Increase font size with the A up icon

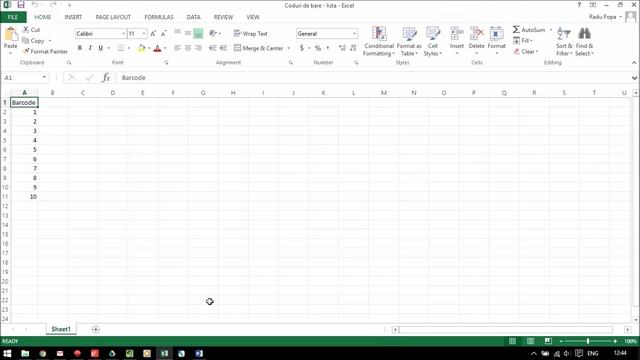(x=153, y=33)
